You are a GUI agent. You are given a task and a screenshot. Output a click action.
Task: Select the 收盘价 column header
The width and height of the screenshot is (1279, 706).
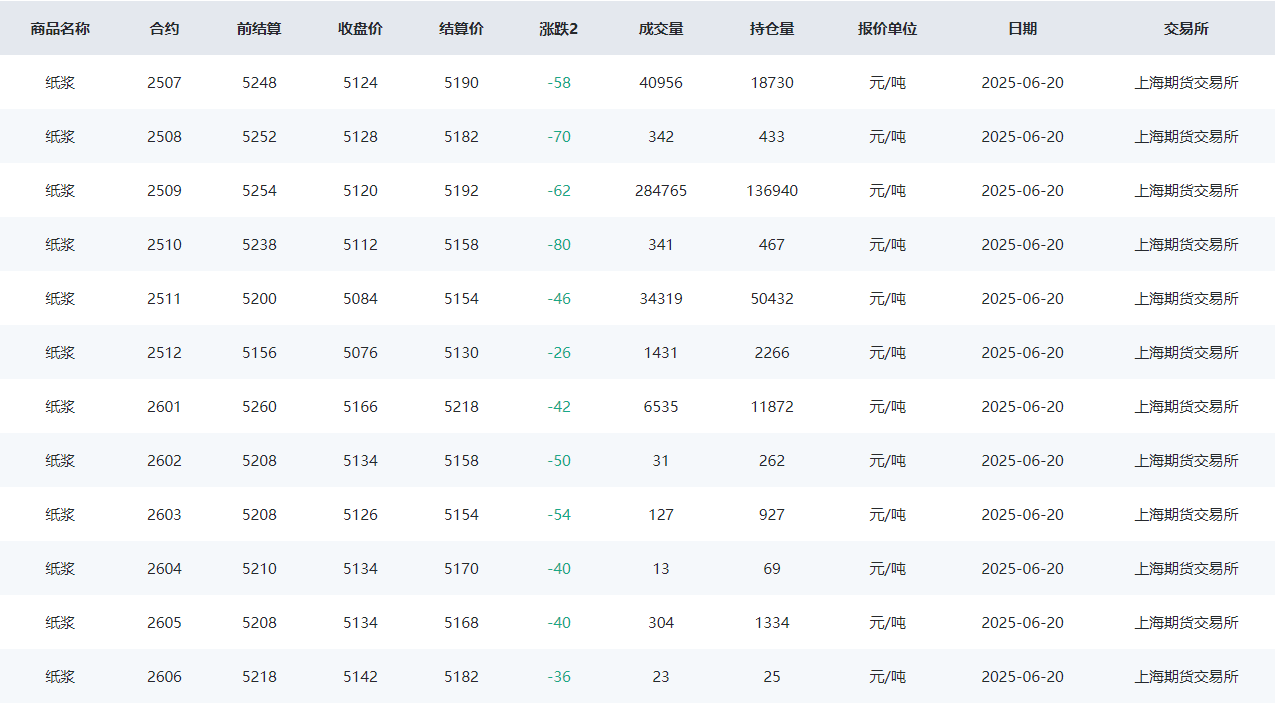pyautogui.click(x=360, y=29)
